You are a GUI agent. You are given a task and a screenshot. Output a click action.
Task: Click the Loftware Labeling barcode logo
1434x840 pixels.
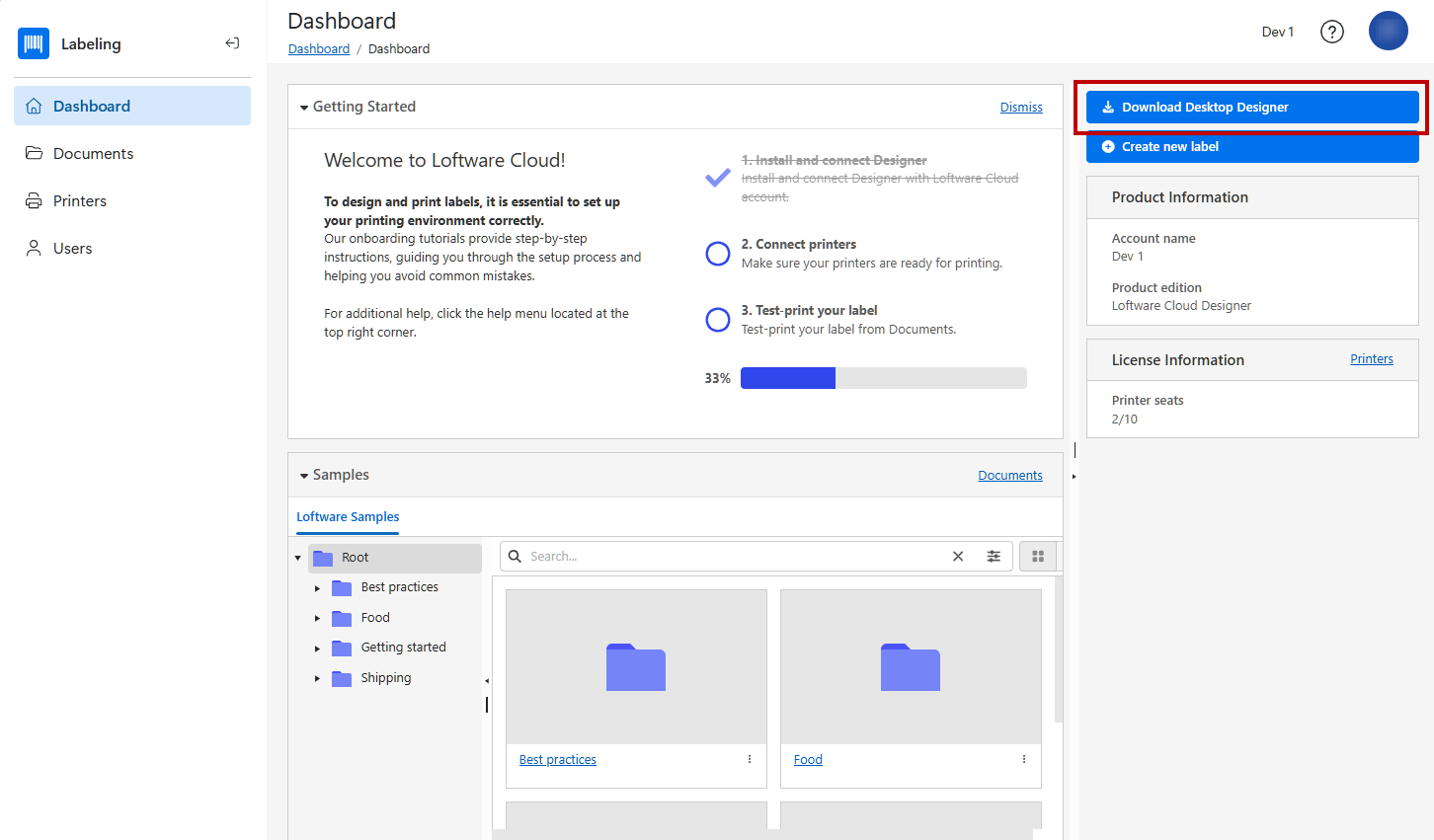[34, 43]
